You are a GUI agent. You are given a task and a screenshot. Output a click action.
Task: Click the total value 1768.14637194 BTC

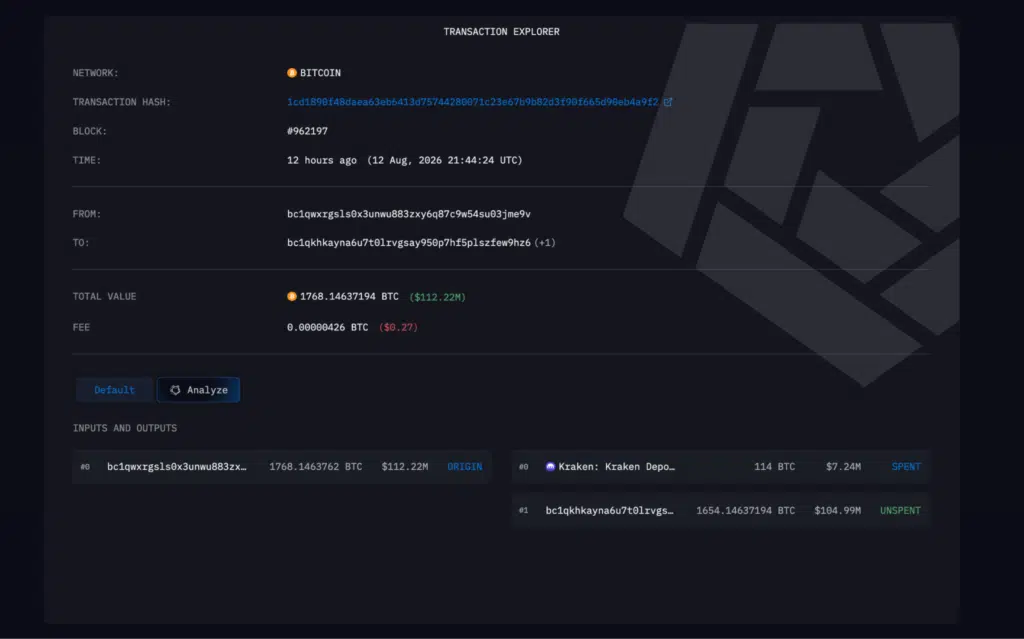click(x=349, y=297)
